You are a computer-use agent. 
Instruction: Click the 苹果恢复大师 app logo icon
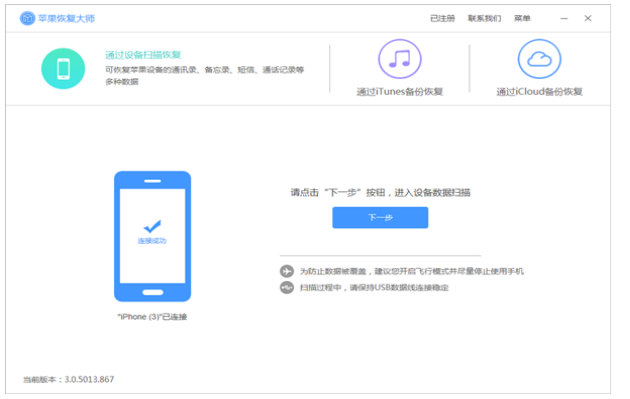(28, 18)
